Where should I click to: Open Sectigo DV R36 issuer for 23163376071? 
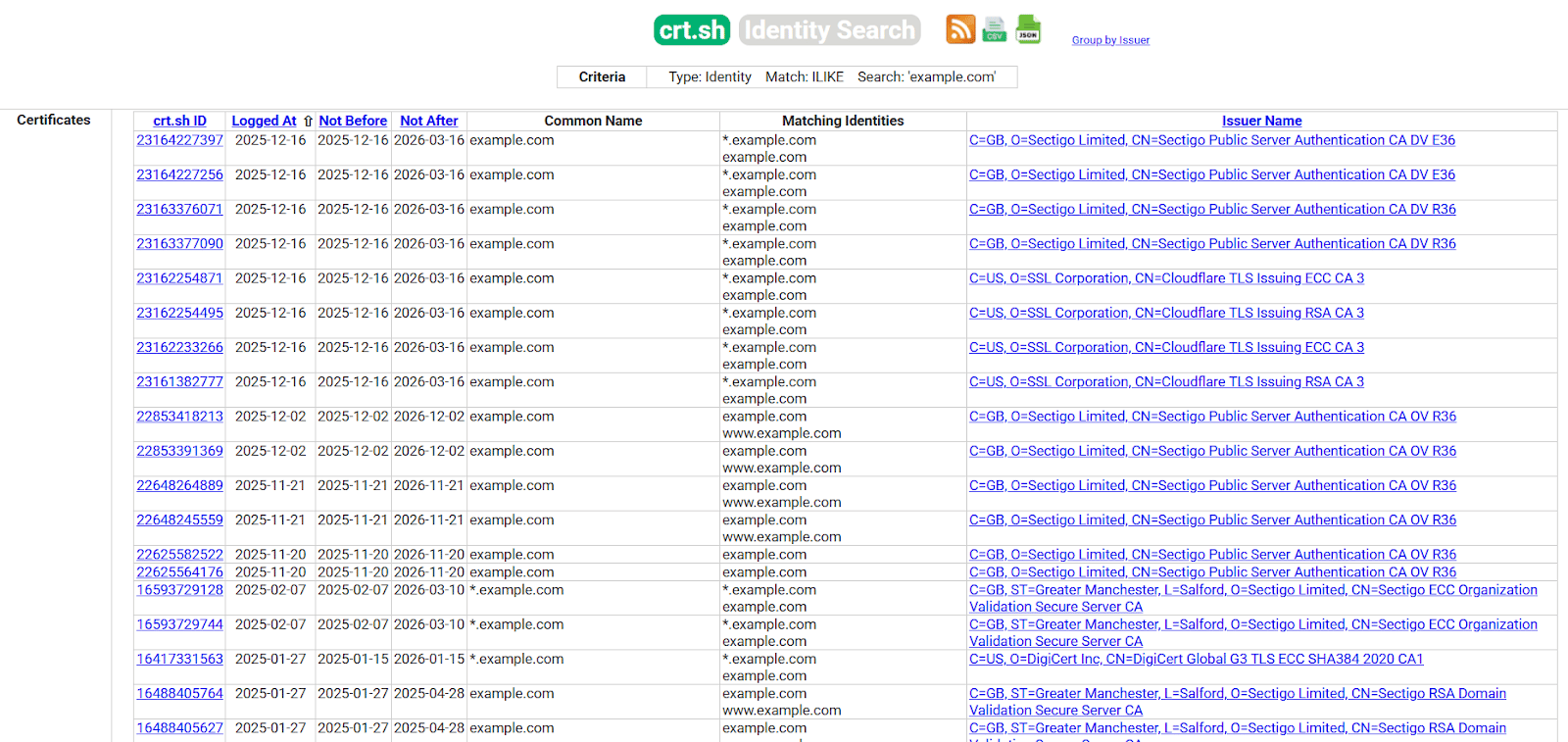point(1212,209)
